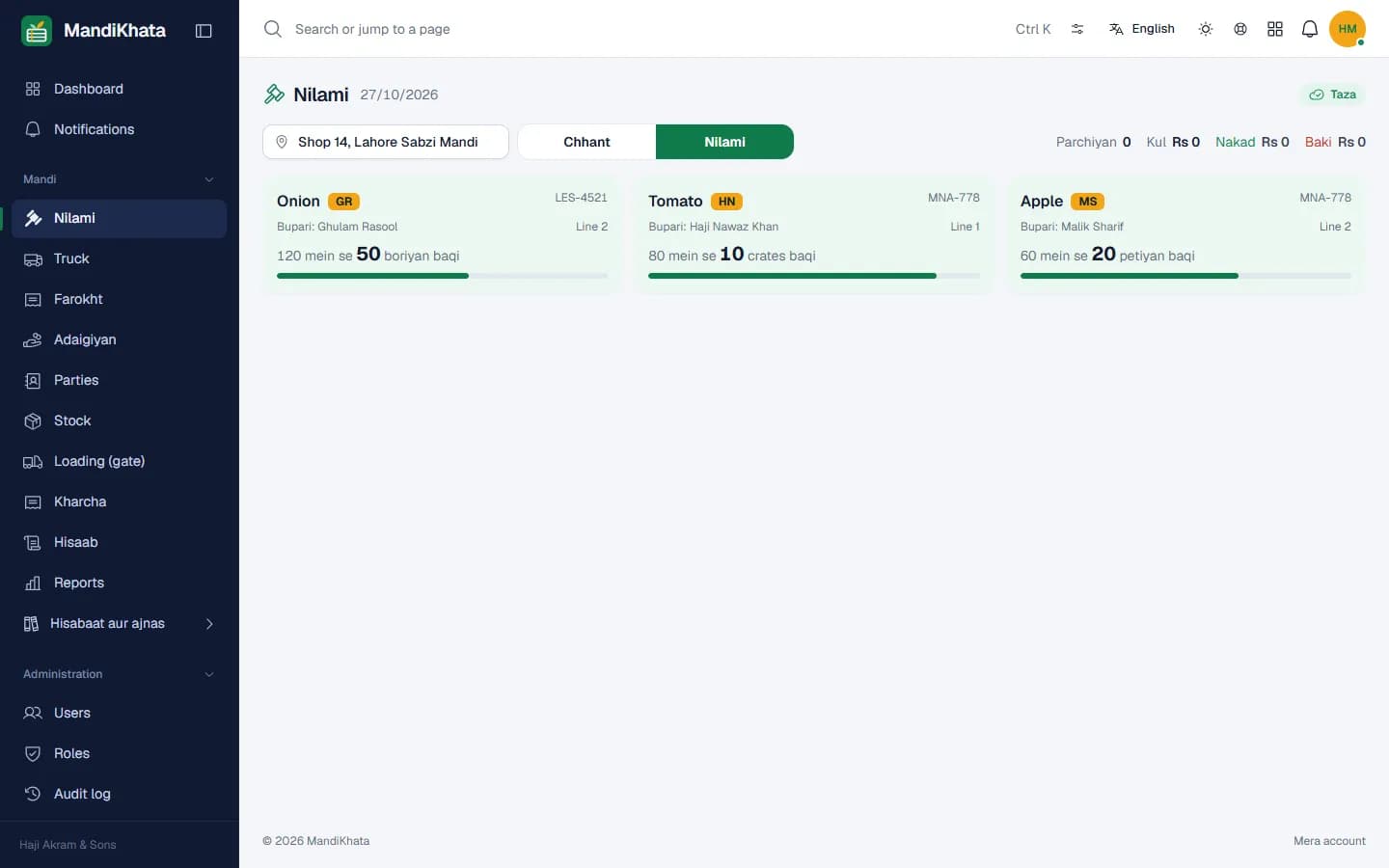1389x868 pixels.
Task: Toggle light/dark theme sun icon
Action: tap(1206, 29)
